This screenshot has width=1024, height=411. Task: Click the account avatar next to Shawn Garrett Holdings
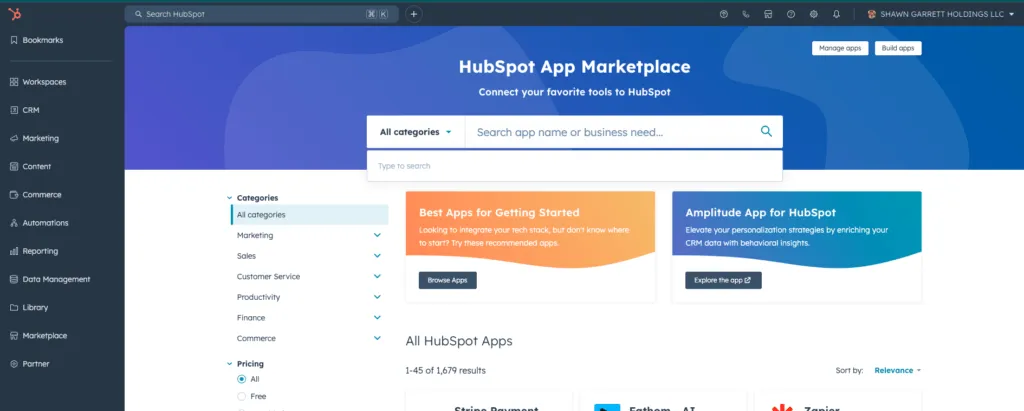point(871,14)
